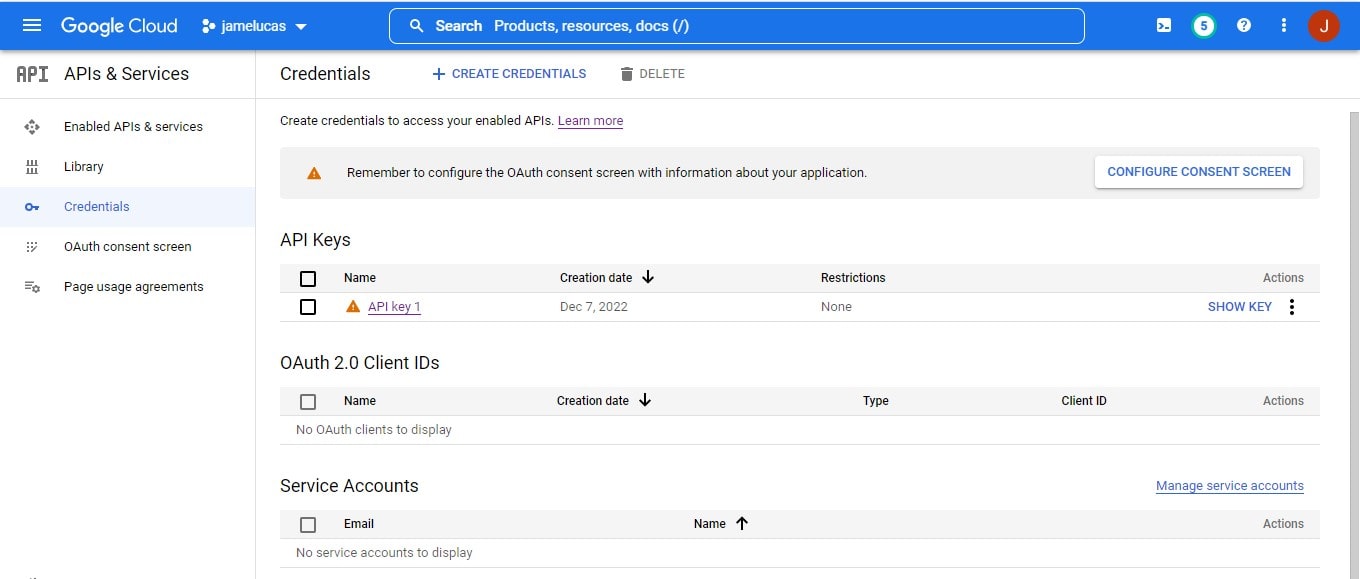Go to Enabled APIs & services
The height and width of the screenshot is (579, 1360).
(x=133, y=127)
